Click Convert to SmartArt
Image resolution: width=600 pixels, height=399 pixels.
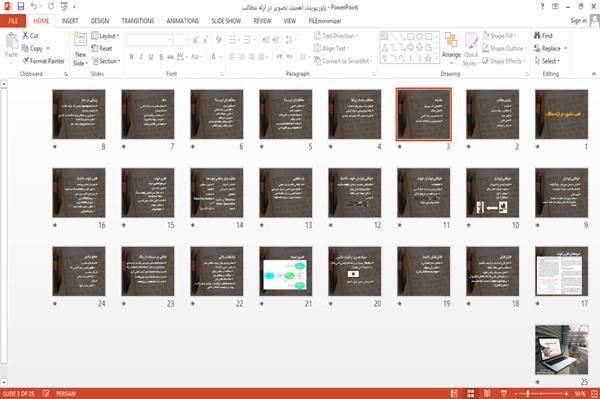tap(343, 61)
